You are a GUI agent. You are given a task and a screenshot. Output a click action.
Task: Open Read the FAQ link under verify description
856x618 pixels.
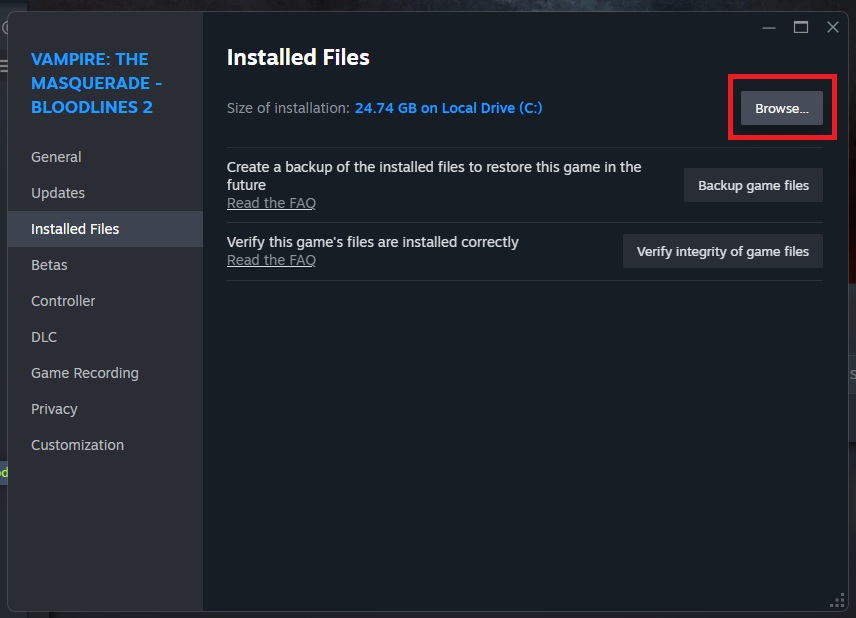click(x=271, y=260)
